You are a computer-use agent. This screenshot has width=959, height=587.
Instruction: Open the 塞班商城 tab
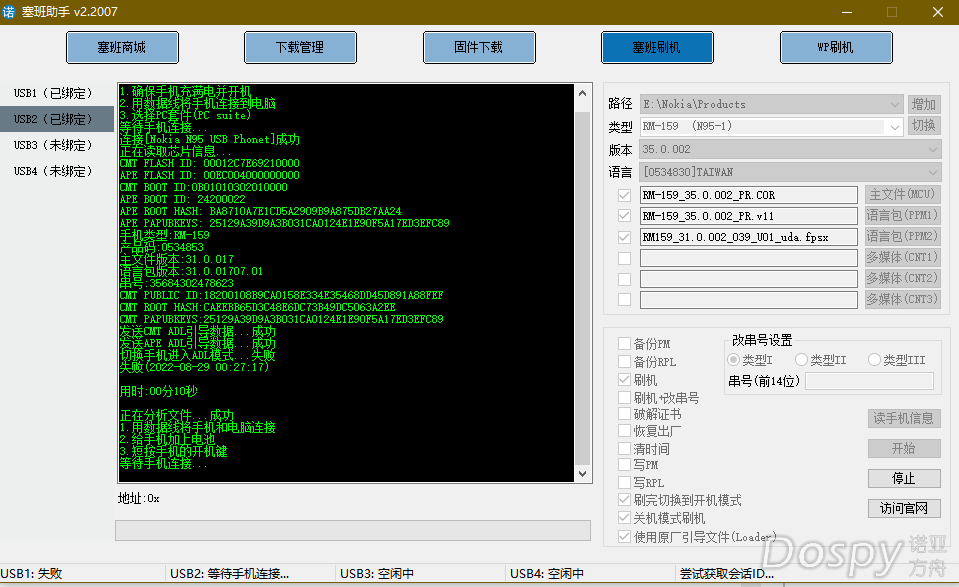122,47
